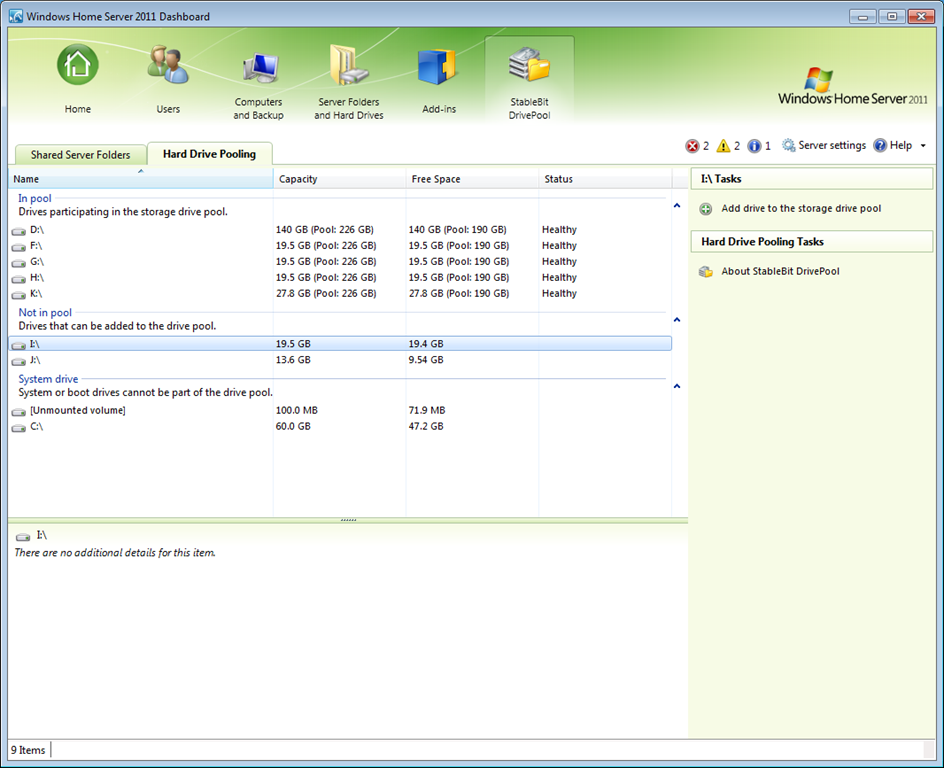Open the Add-ins section icon
The height and width of the screenshot is (768, 944).
tap(438, 66)
